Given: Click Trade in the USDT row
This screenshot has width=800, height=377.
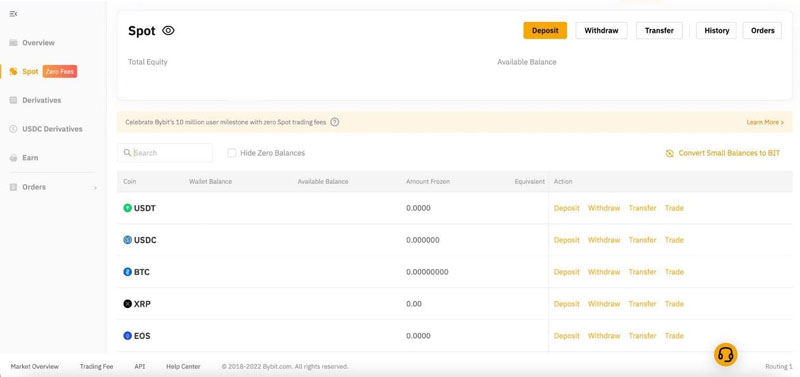Looking at the screenshot, I should click(674, 208).
